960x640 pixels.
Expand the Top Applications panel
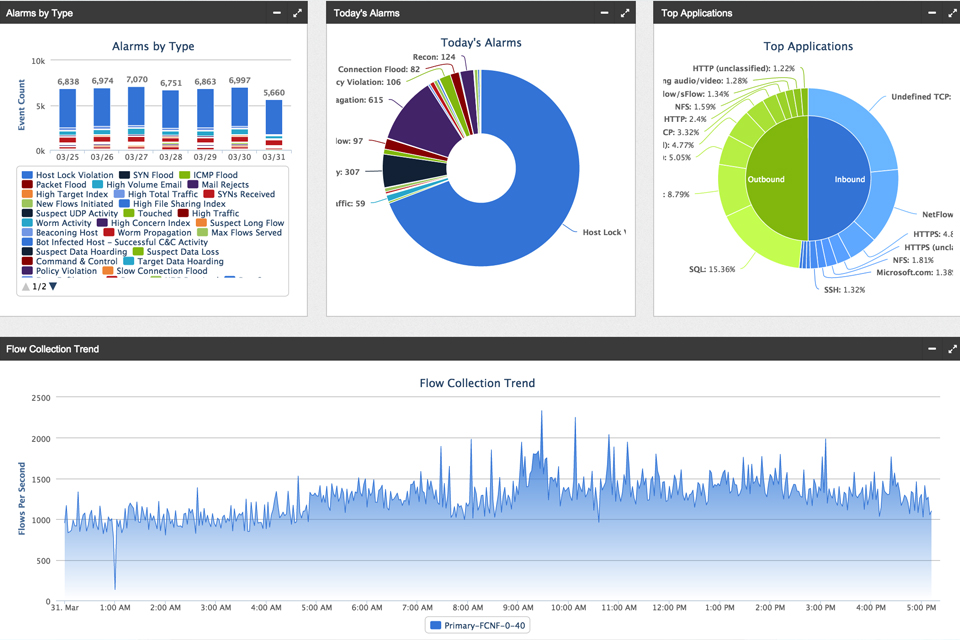[952, 13]
